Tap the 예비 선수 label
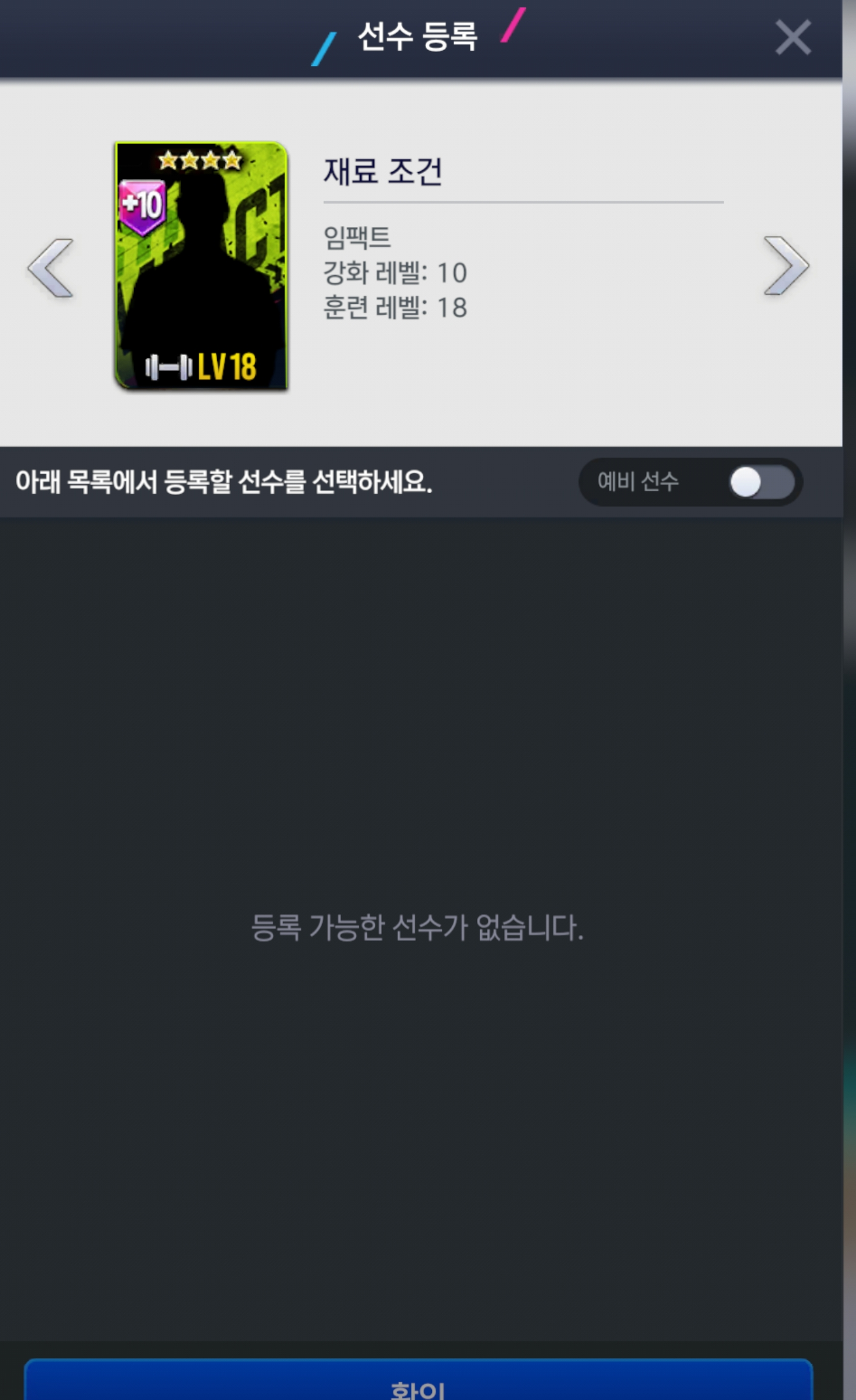 (x=638, y=482)
